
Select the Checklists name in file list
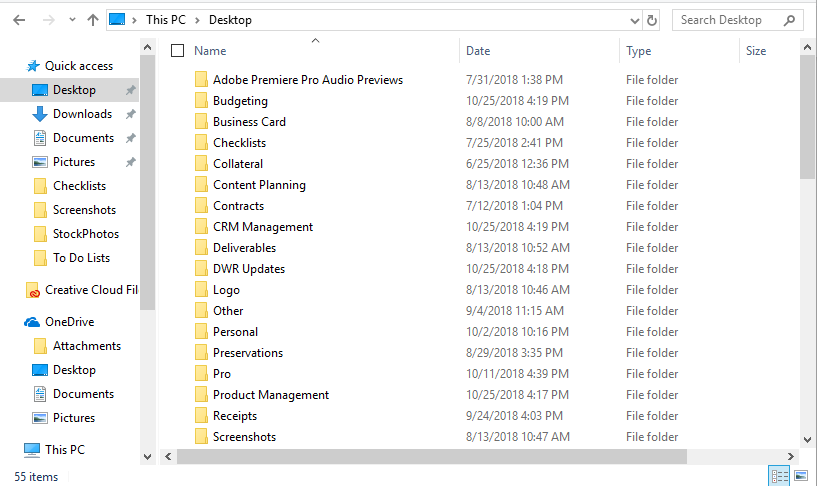[x=239, y=143]
